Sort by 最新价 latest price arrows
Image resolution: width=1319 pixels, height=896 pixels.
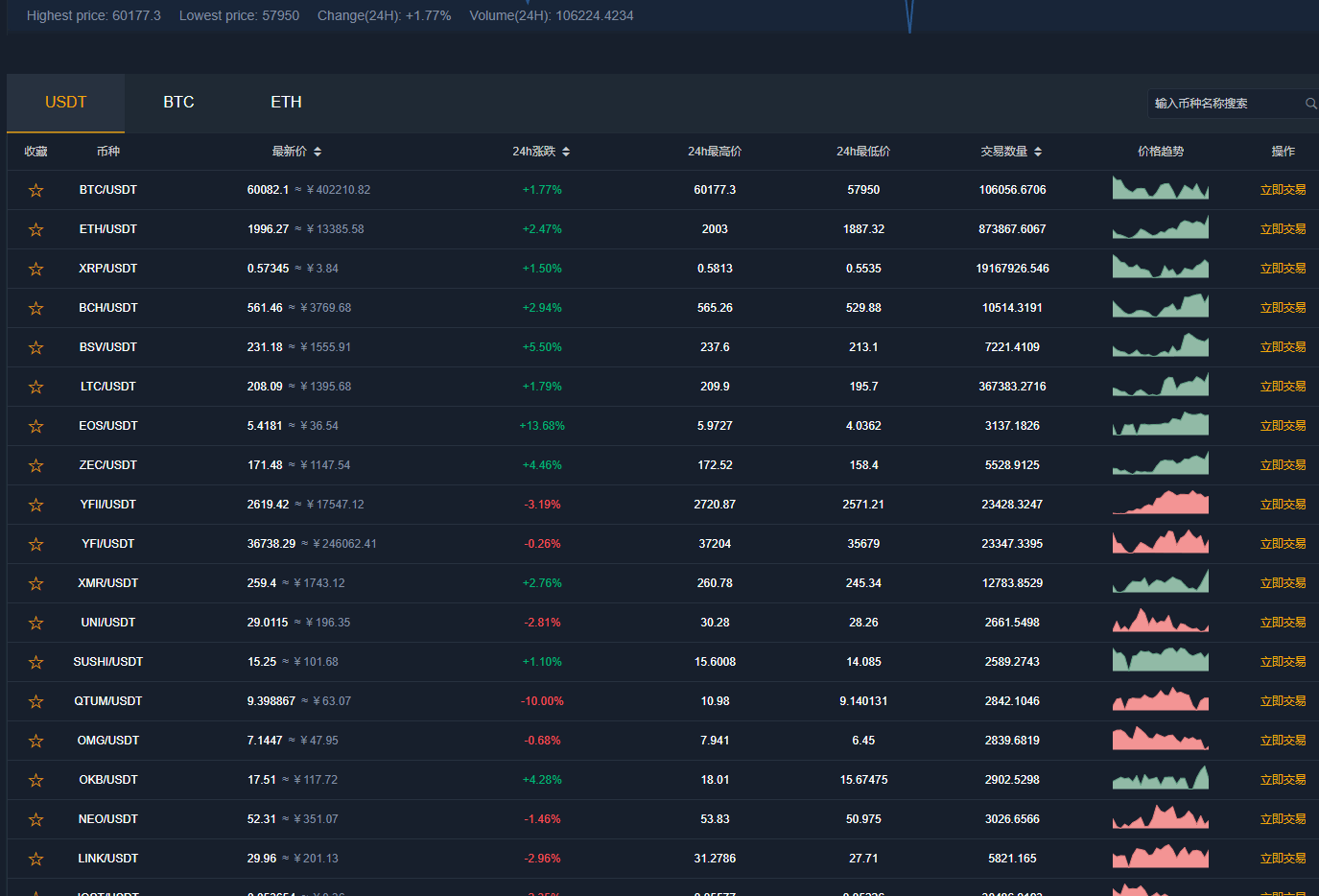(x=318, y=152)
